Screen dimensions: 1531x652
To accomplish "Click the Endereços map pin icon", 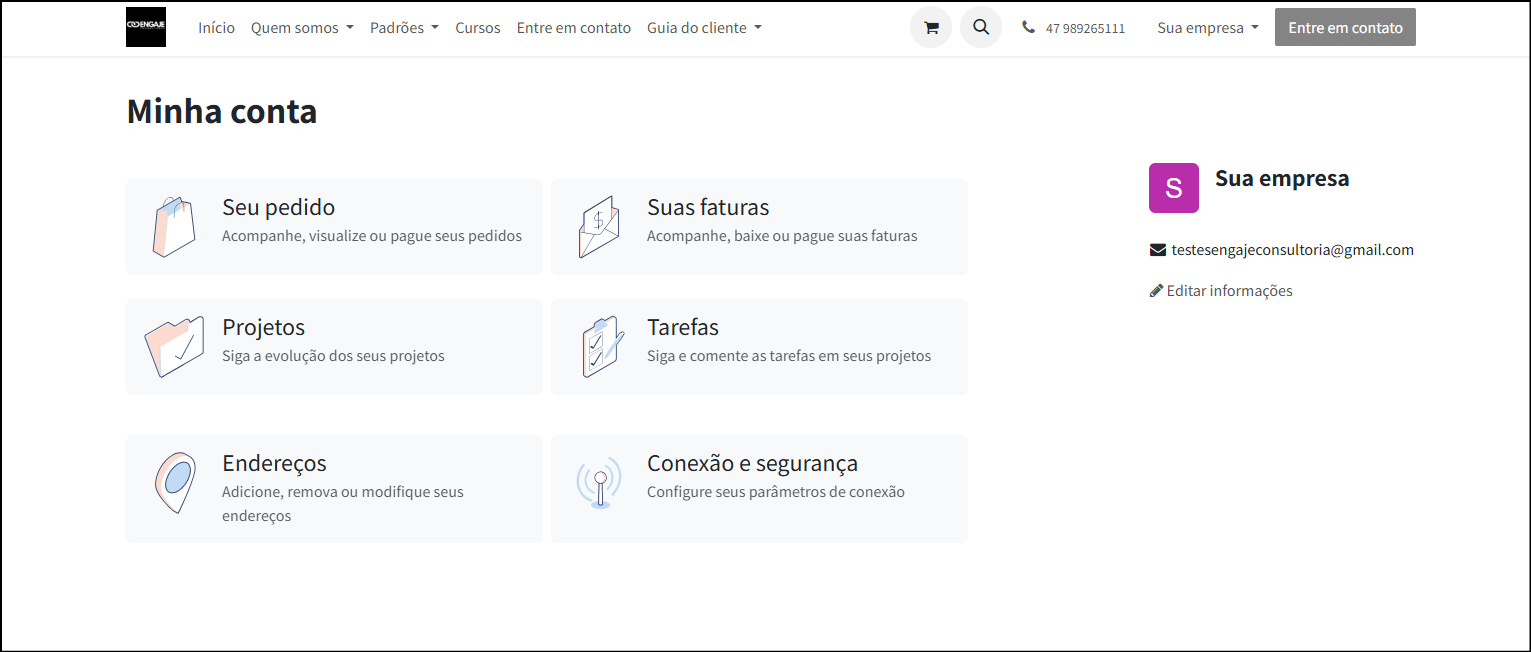I will (174, 482).
